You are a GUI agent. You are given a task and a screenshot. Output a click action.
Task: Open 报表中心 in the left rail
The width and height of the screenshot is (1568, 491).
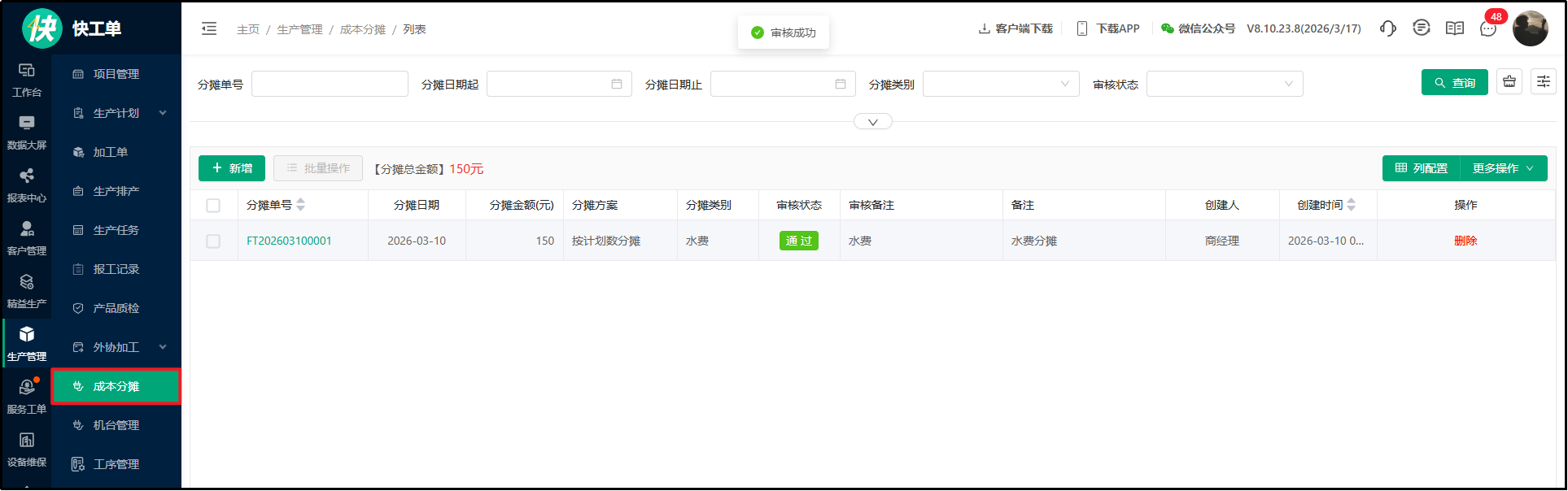coord(26,185)
